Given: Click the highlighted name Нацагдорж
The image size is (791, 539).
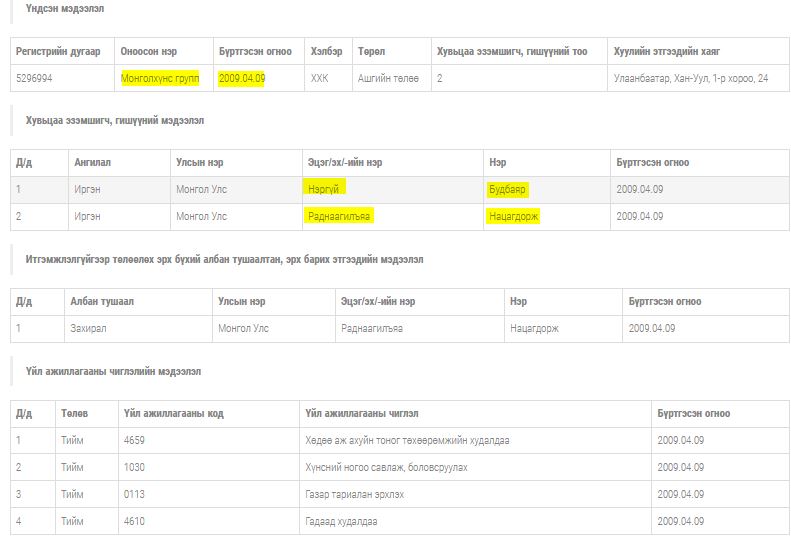Looking at the screenshot, I should coord(514,216).
